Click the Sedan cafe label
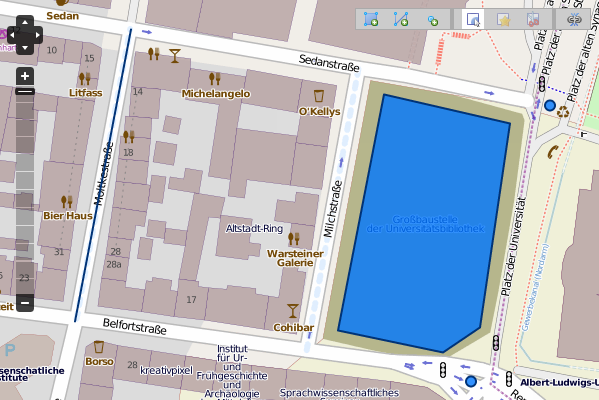 63,16
